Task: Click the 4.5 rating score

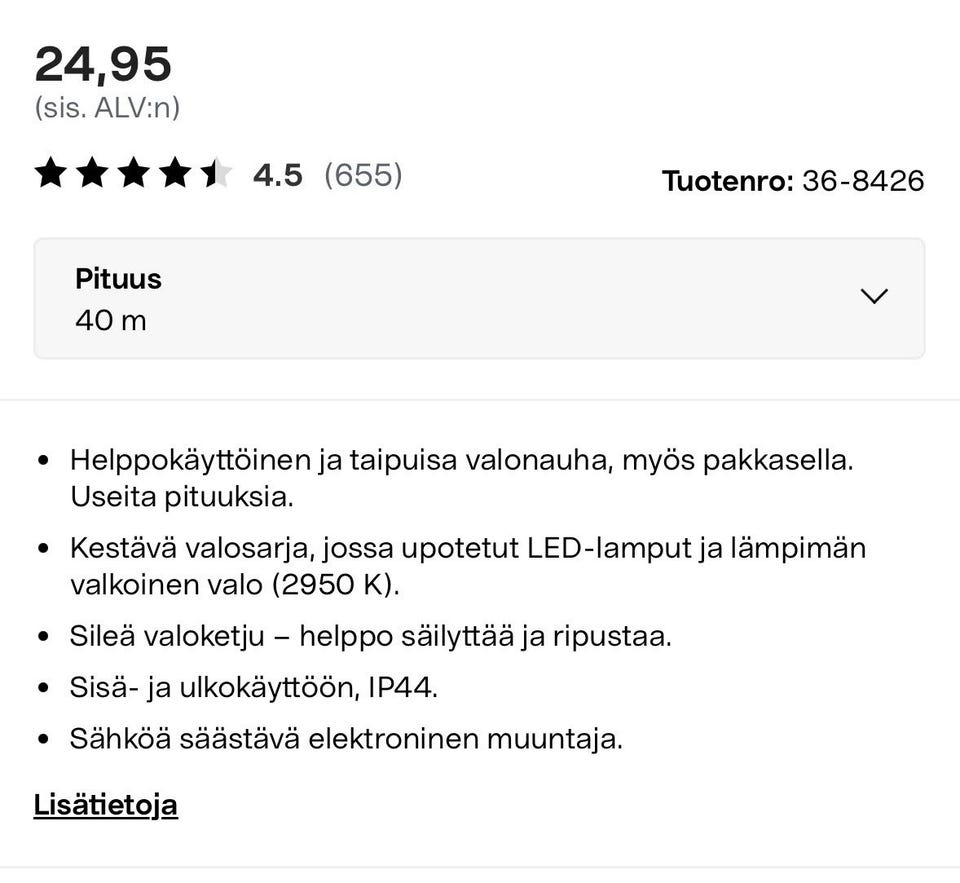Action: [x=277, y=174]
